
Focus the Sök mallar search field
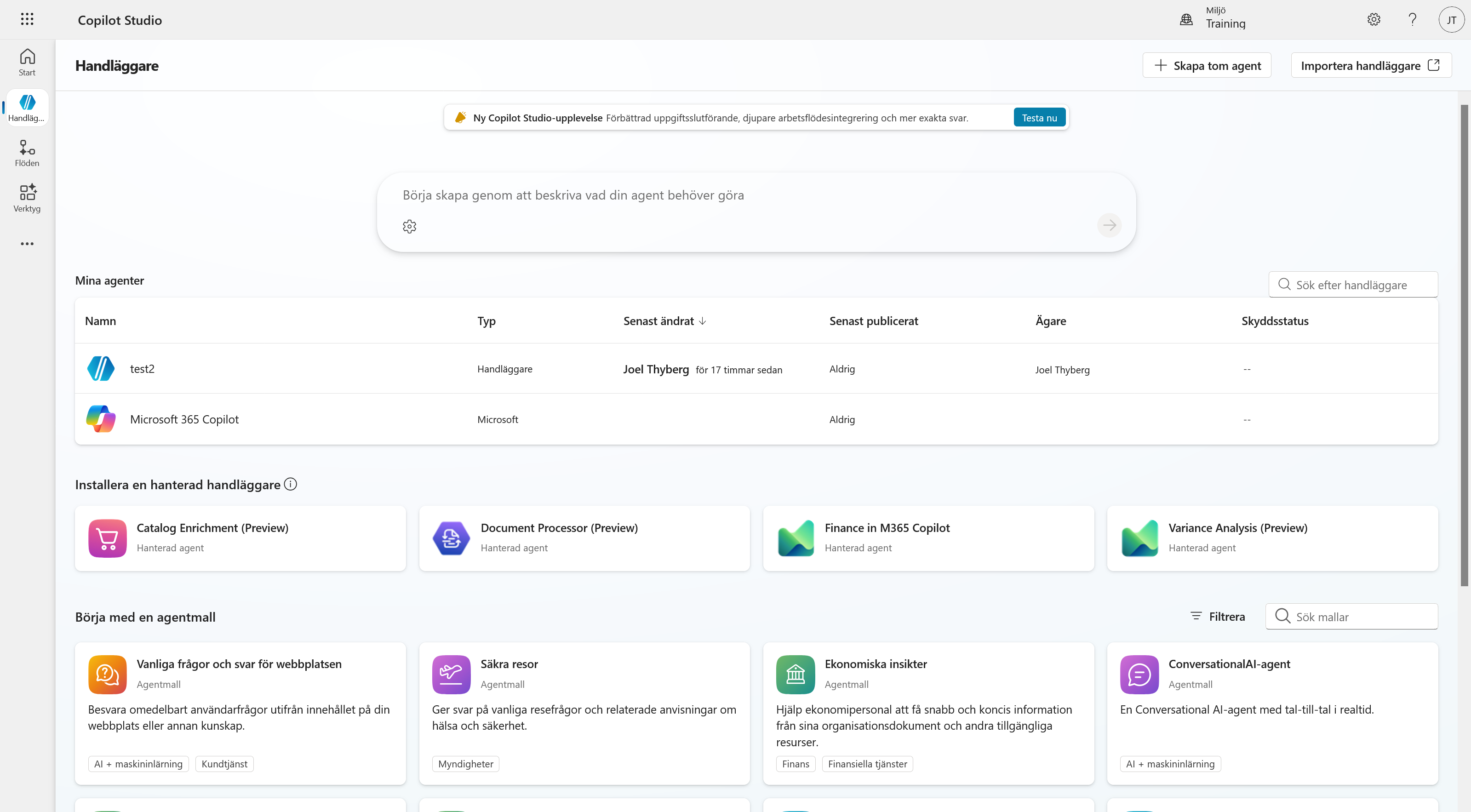[1351, 617]
